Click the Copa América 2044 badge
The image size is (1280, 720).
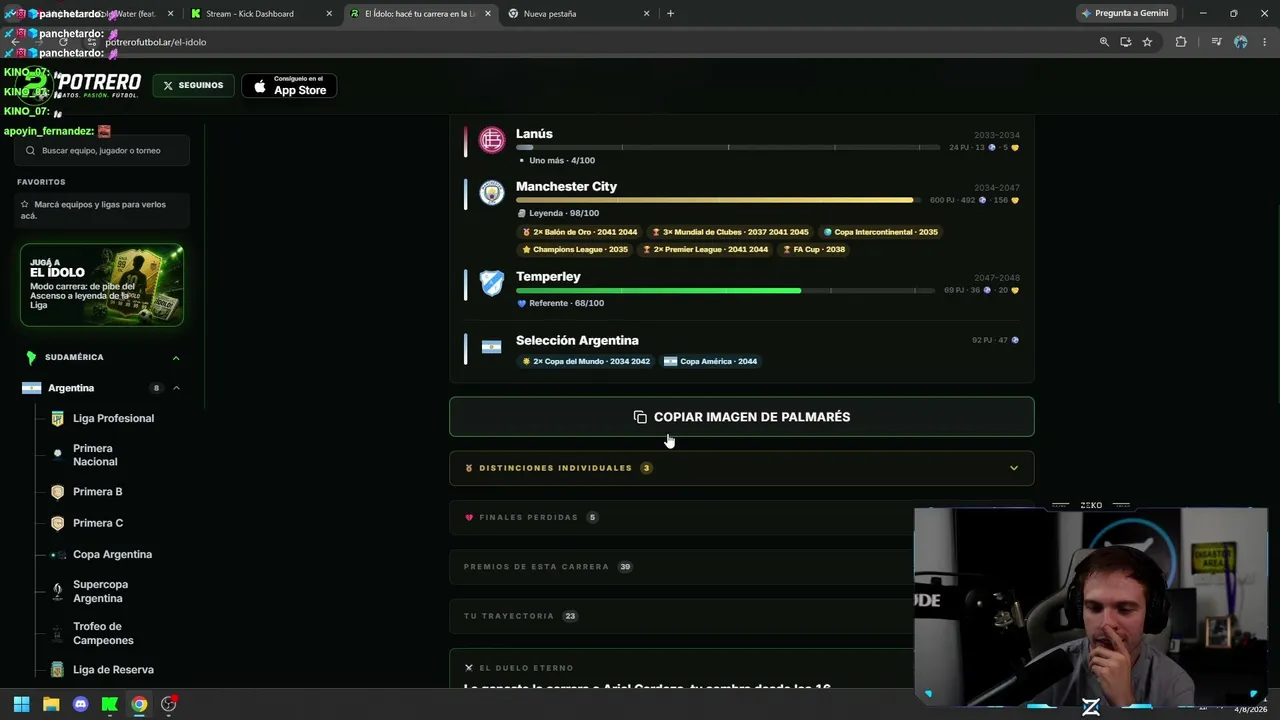(x=711, y=362)
